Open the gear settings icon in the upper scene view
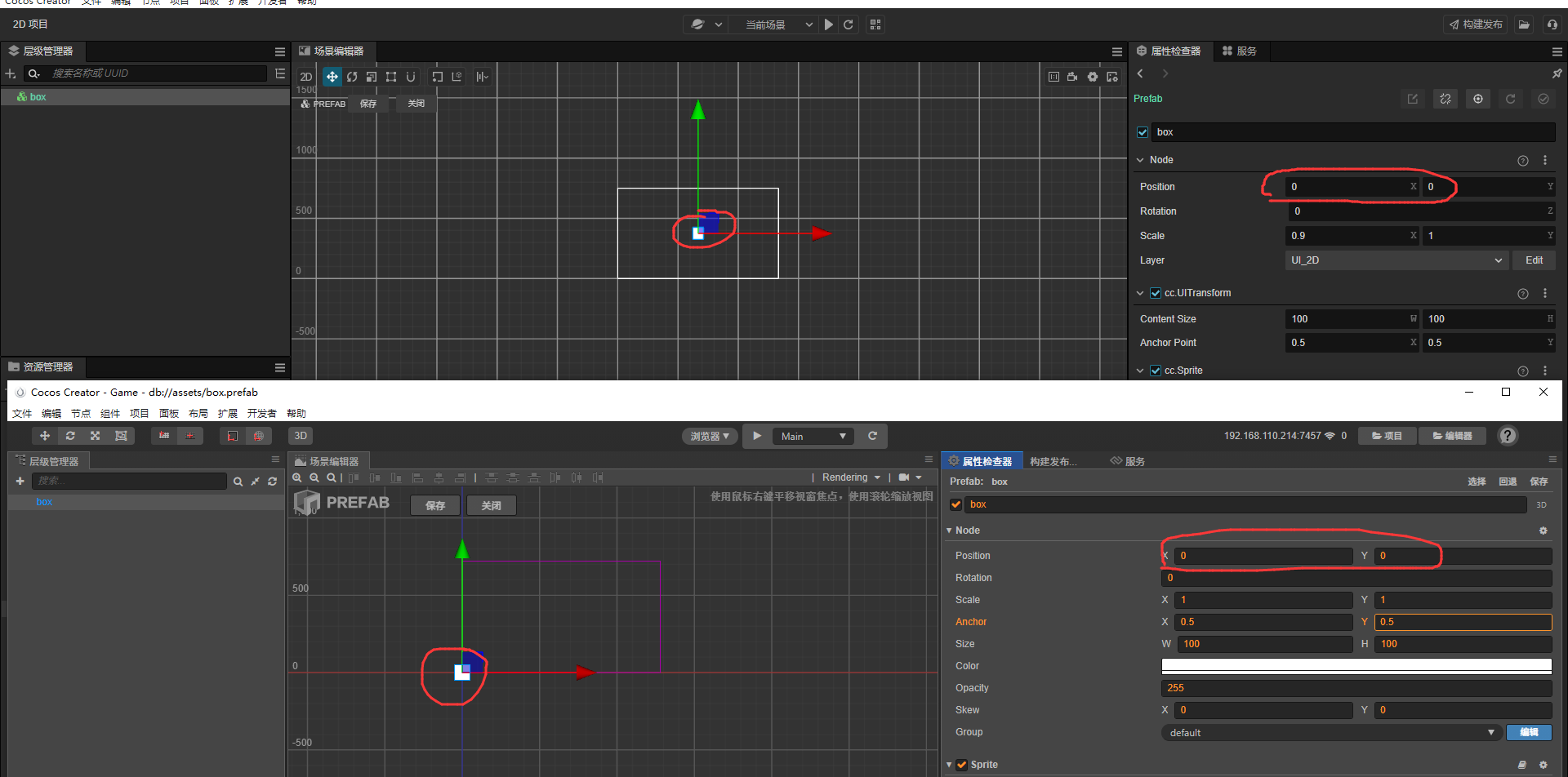The width and height of the screenshot is (1568, 777). [x=1093, y=77]
